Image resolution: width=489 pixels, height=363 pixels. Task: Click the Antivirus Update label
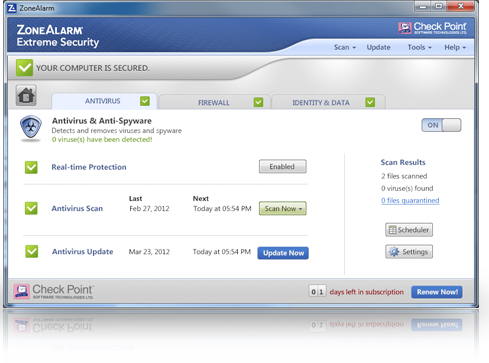(82, 251)
